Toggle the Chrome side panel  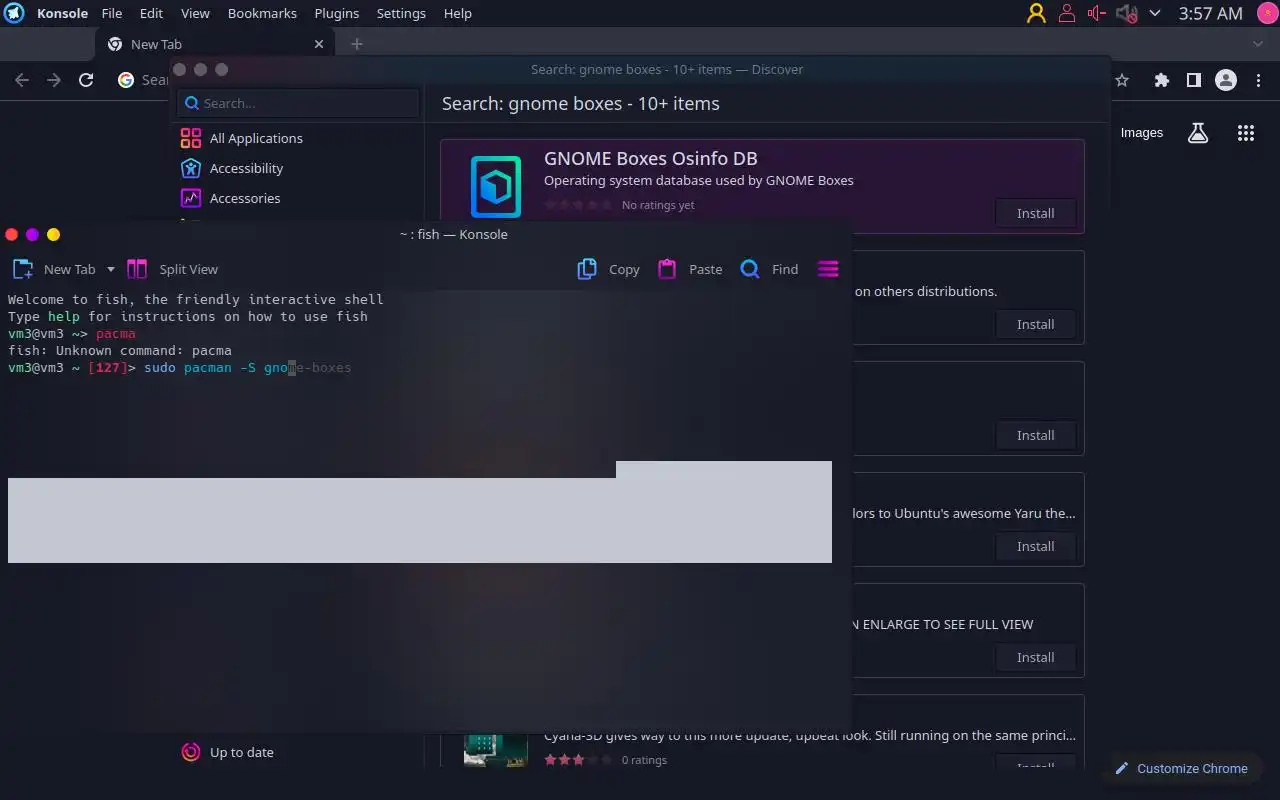pyautogui.click(x=1193, y=80)
